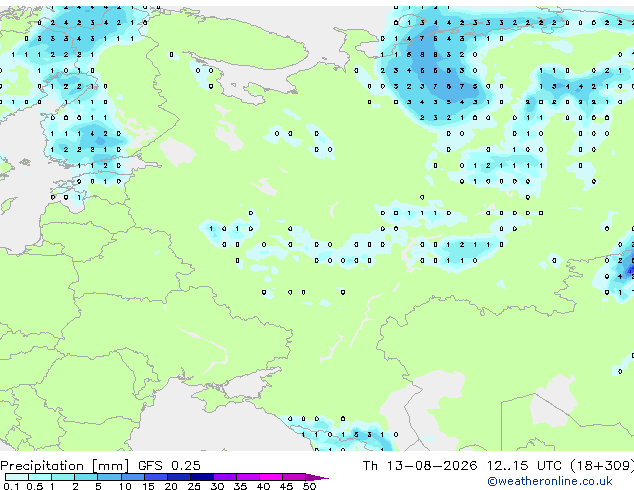Click the "Th 13-08-2026" date text
634x490 pixels.
coord(420,466)
